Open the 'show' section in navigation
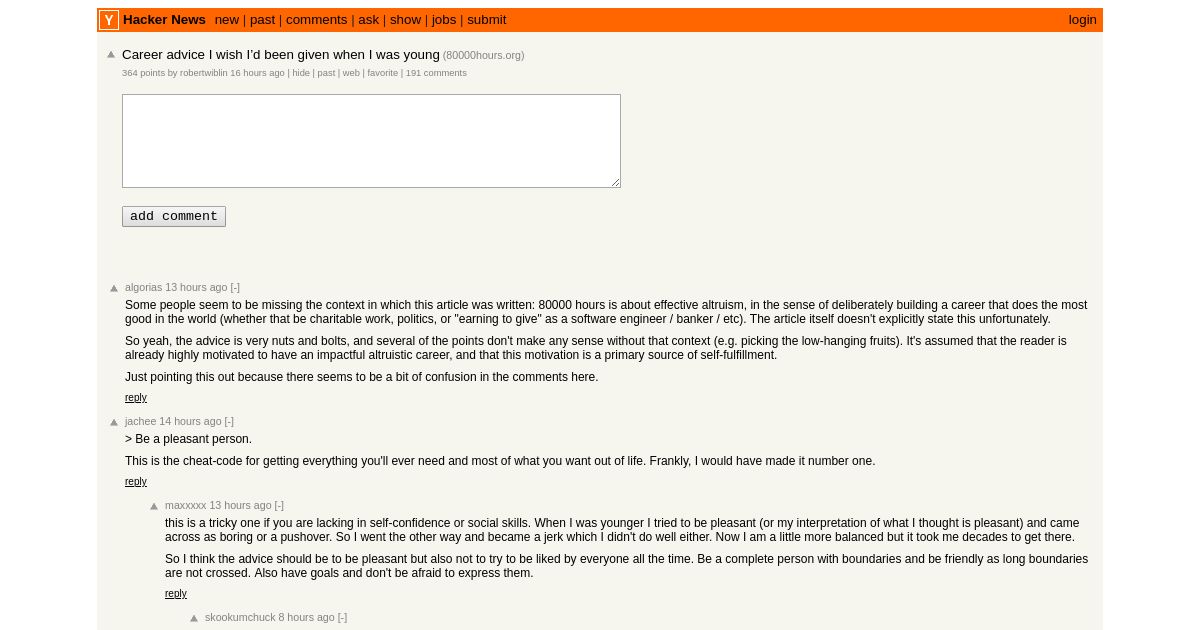The height and width of the screenshot is (630, 1200). 405,20
